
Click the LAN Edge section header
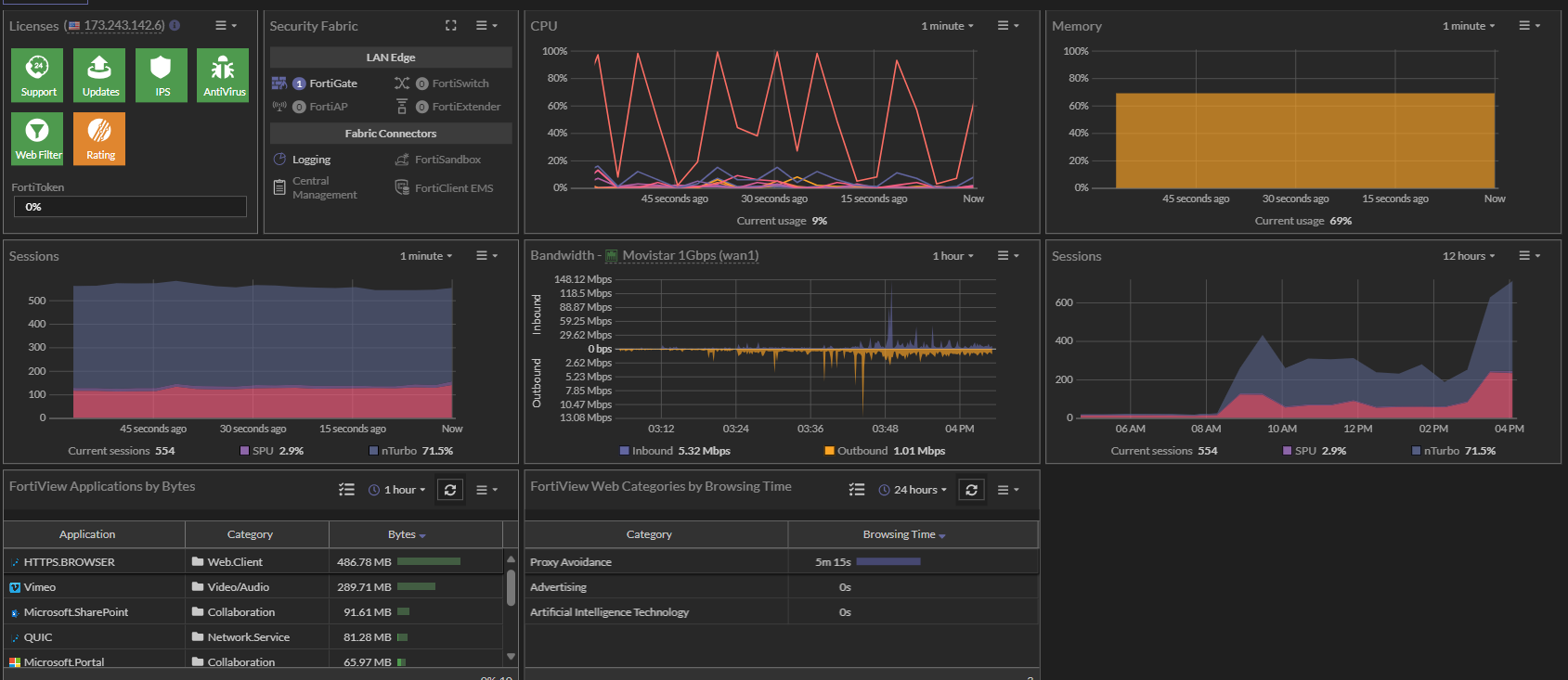[x=391, y=58]
